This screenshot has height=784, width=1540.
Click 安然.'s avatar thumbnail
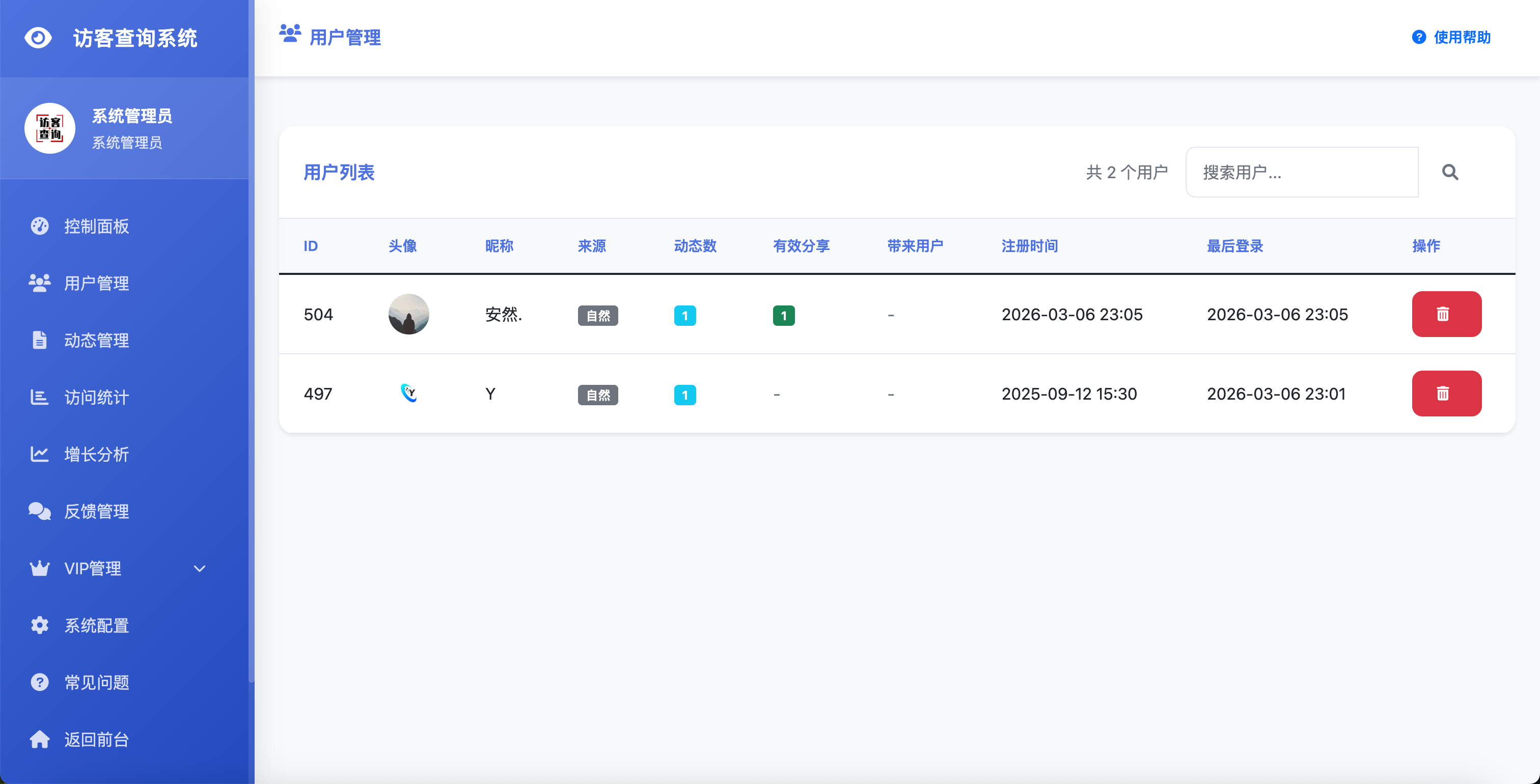(408, 314)
